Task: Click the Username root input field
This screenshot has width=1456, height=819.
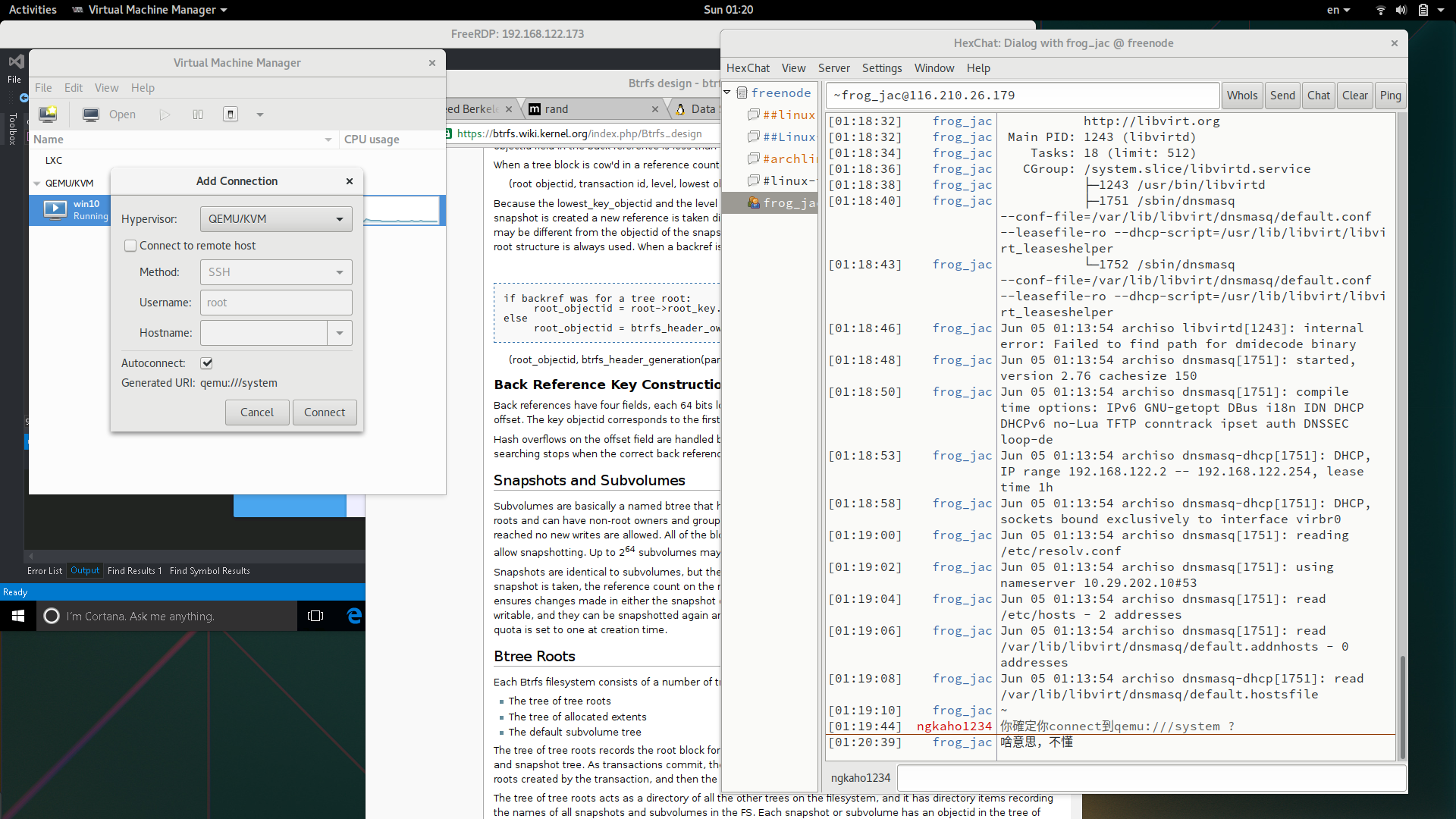Action: coord(276,303)
